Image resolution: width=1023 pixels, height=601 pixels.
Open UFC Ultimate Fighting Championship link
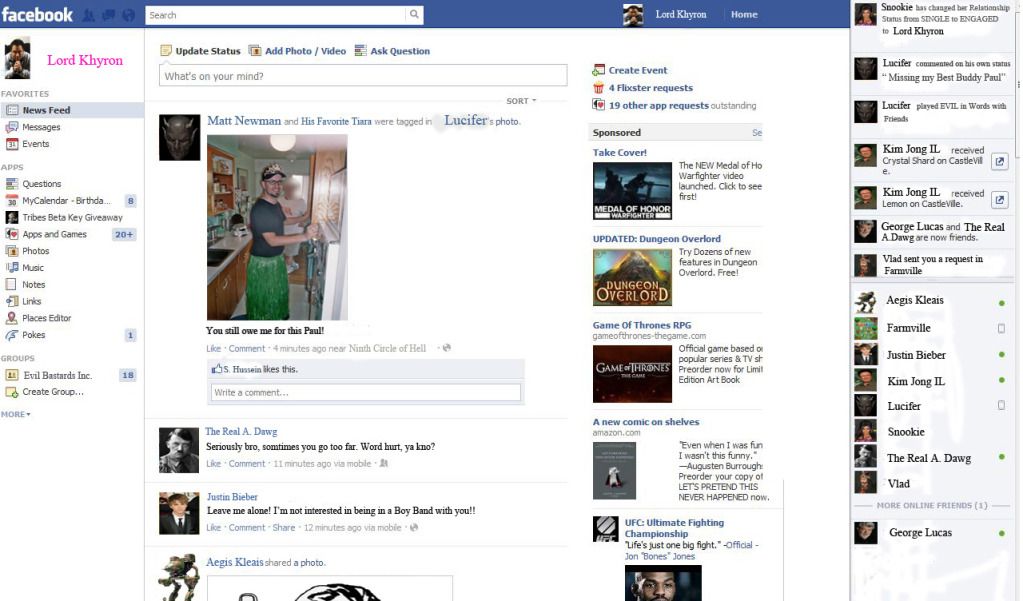point(674,528)
